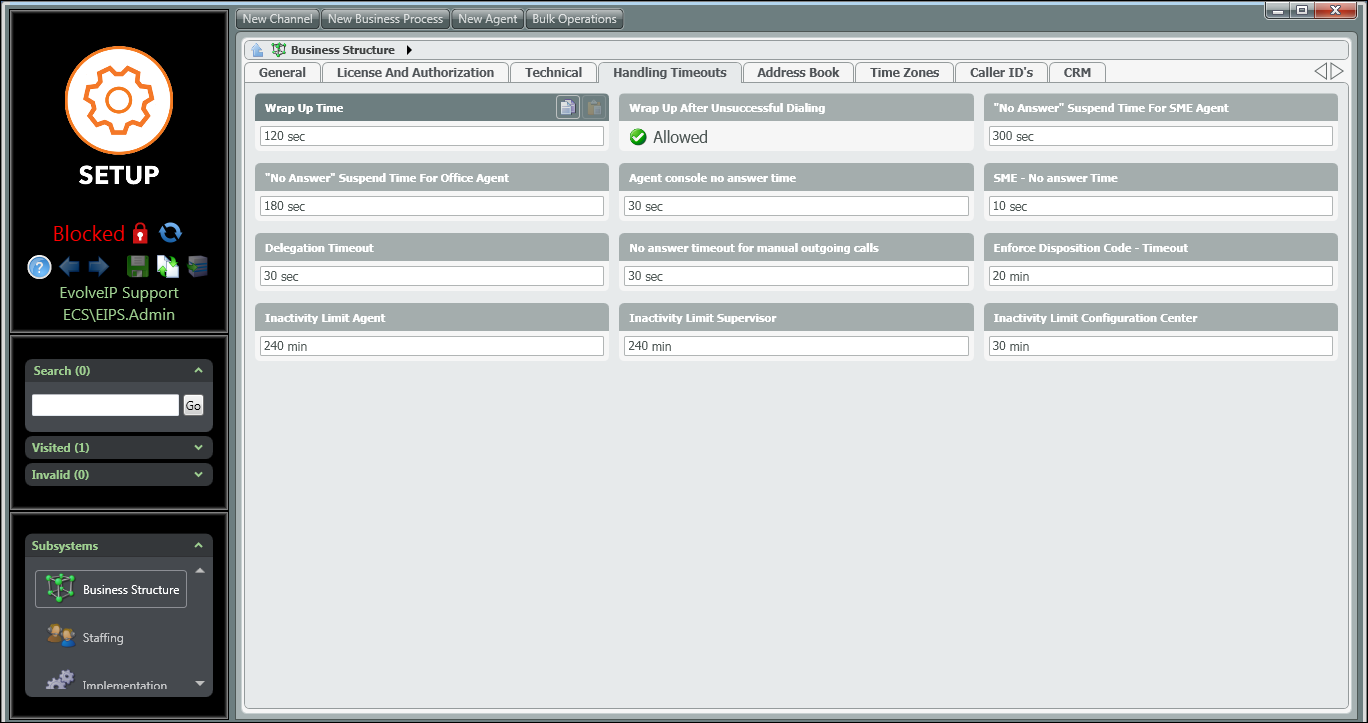Expand the Business Structure breadcrumb arrow
1368x723 pixels.
click(409, 50)
